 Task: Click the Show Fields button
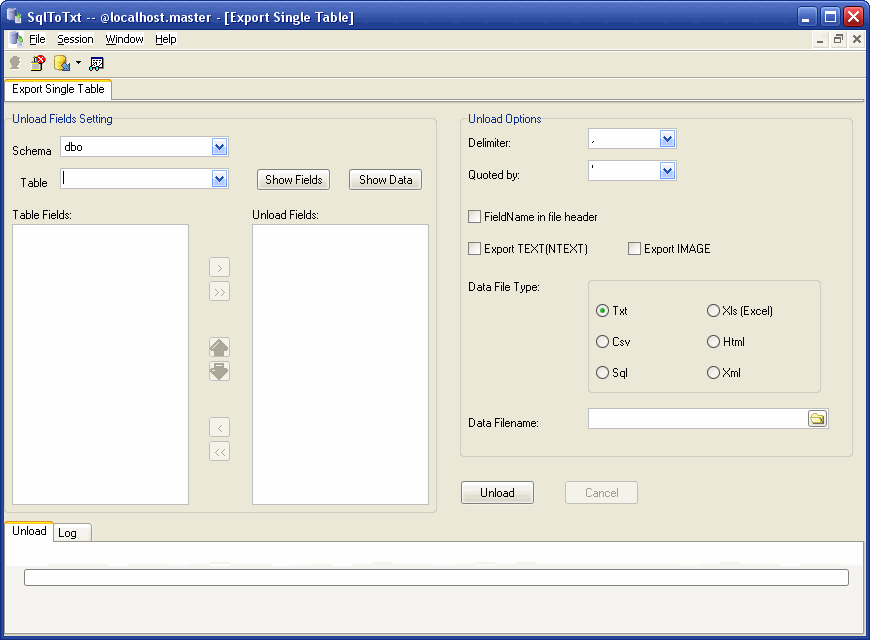294,180
